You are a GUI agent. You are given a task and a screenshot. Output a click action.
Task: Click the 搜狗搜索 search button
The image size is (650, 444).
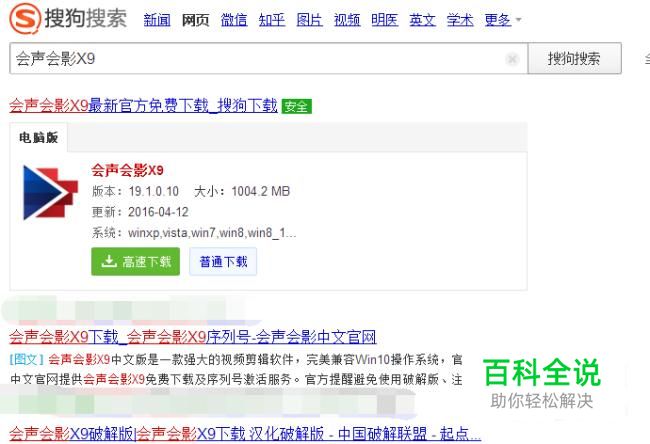[x=575, y=58]
